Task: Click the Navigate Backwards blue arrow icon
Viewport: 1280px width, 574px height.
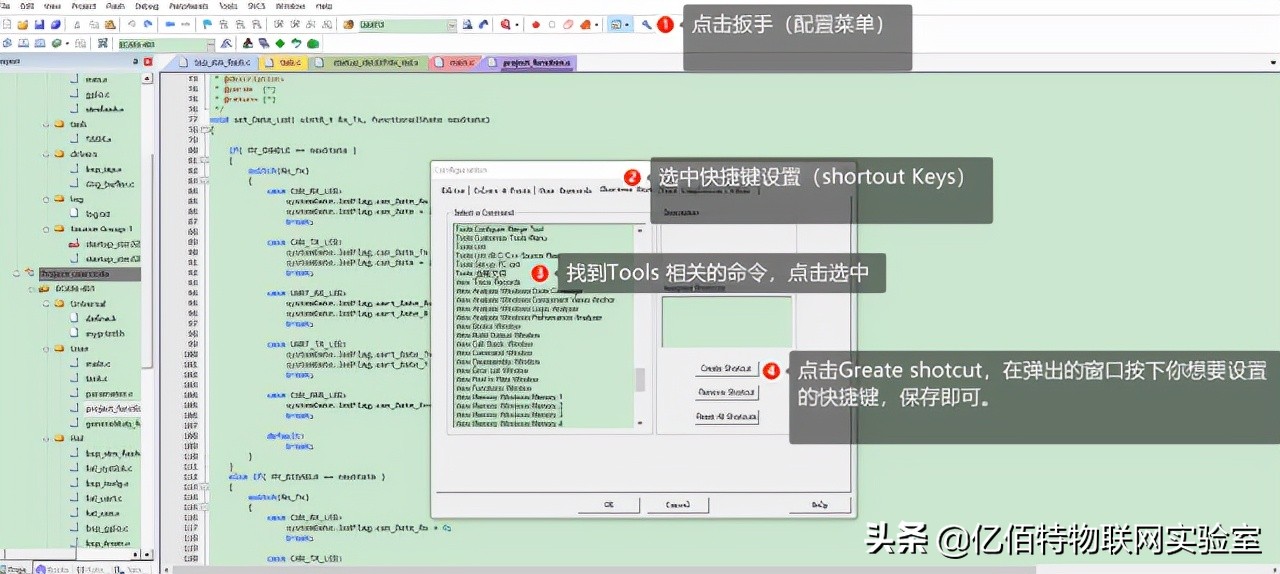Action: pos(170,24)
